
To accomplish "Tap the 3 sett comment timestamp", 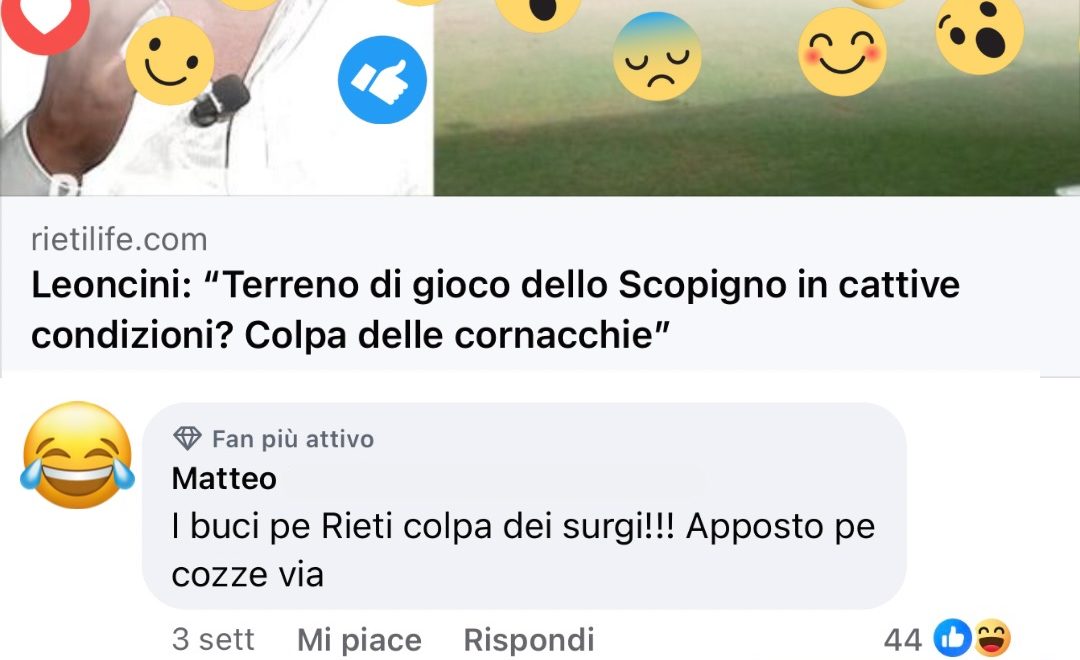I will pos(213,640).
